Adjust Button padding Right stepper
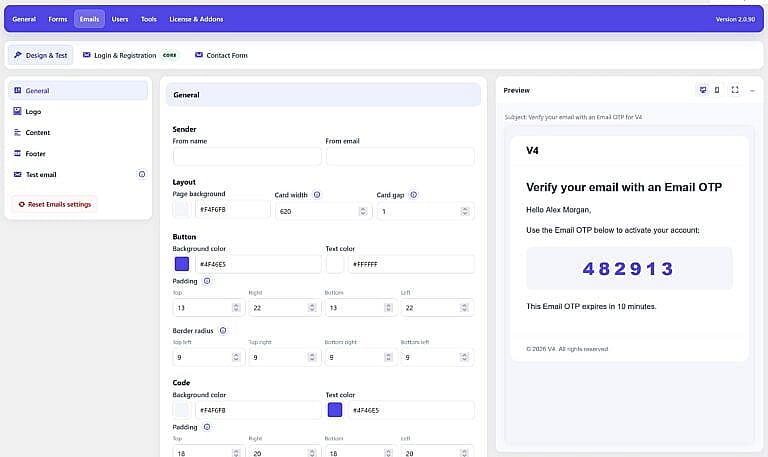Screen dimensions: 768x457 coord(312,308)
